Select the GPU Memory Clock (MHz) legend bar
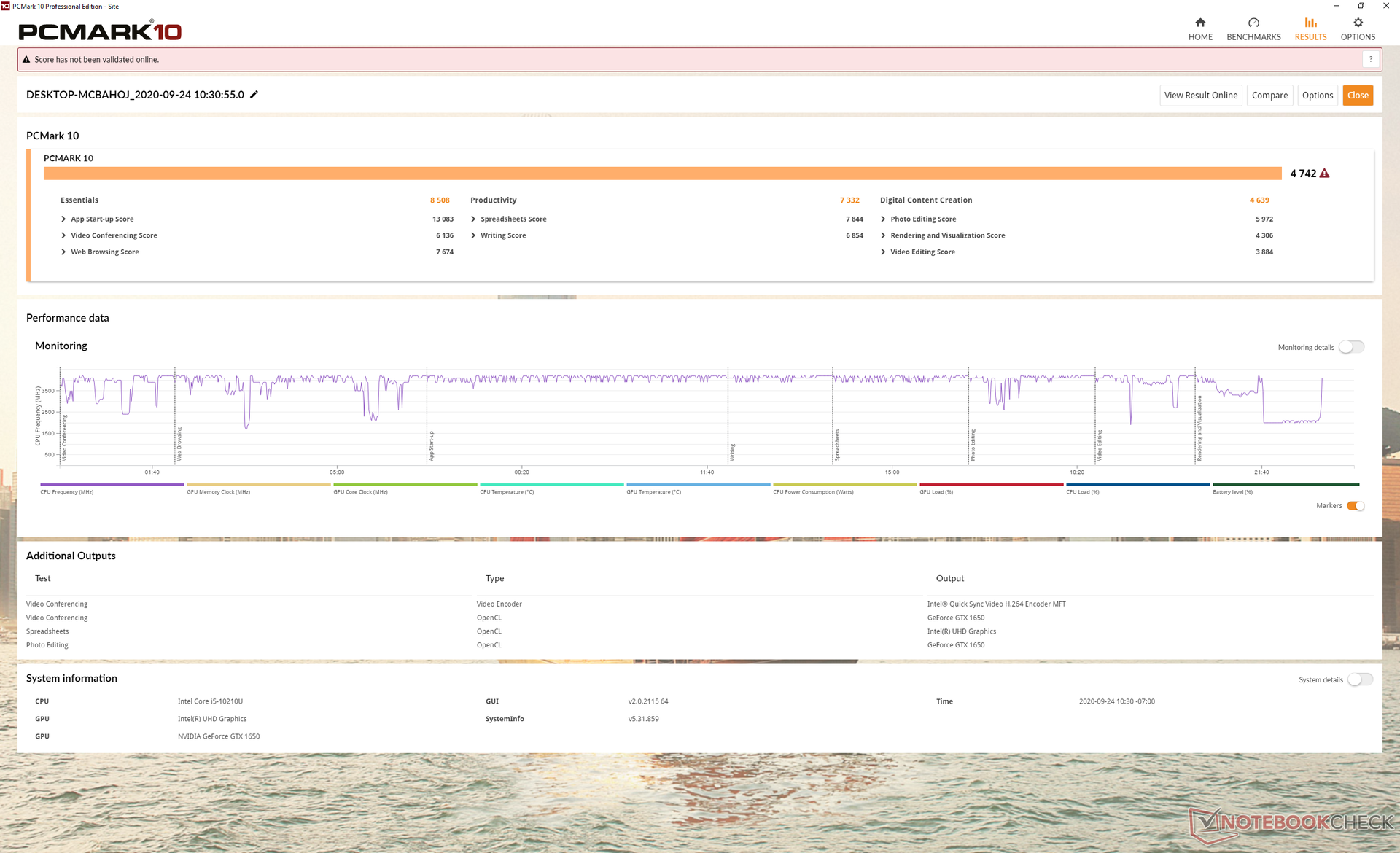This screenshot has width=1400, height=853. pyautogui.click(x=258, y=485)
